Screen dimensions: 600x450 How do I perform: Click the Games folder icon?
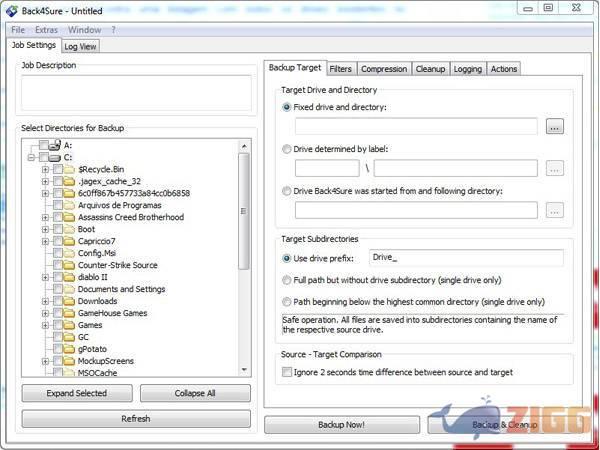(69, 325)
